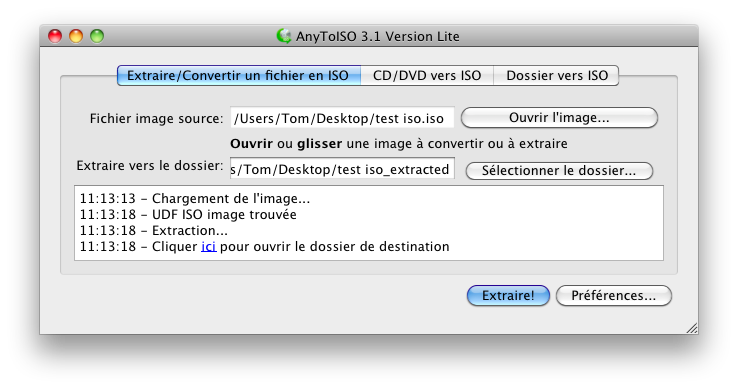This screenshot has height=389, width=738.
Task: Start extraction with the Extraire! button
Action: 508,295
